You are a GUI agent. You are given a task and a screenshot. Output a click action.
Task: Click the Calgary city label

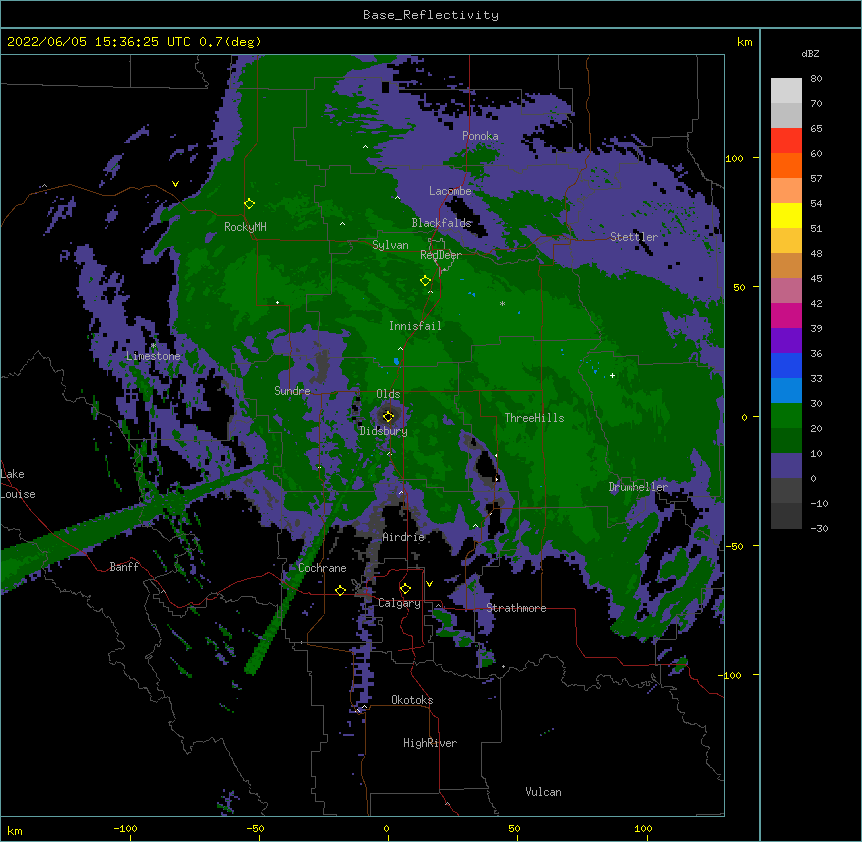[x=399, y=603]
